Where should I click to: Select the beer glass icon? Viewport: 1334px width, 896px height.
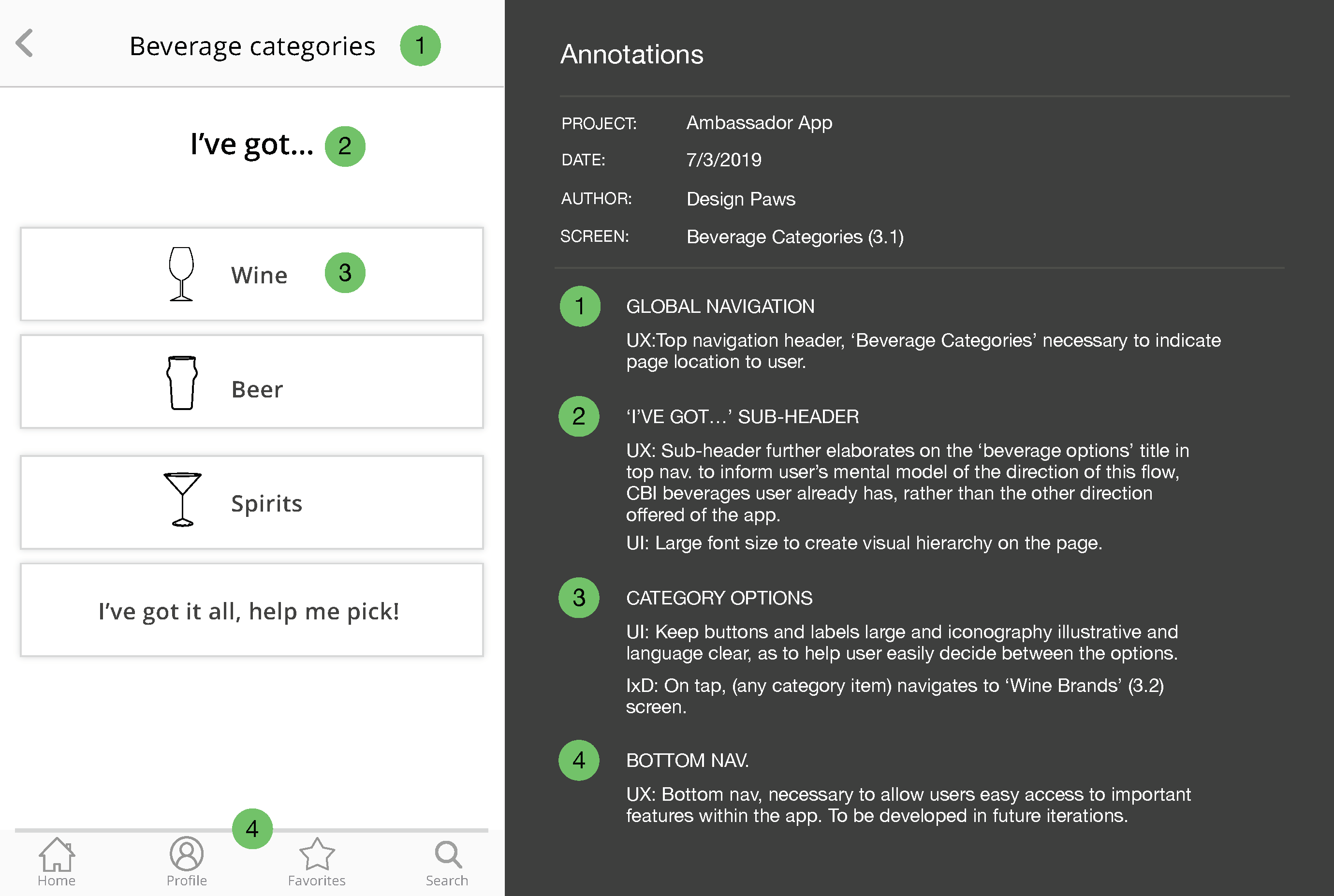click(182, 383)
